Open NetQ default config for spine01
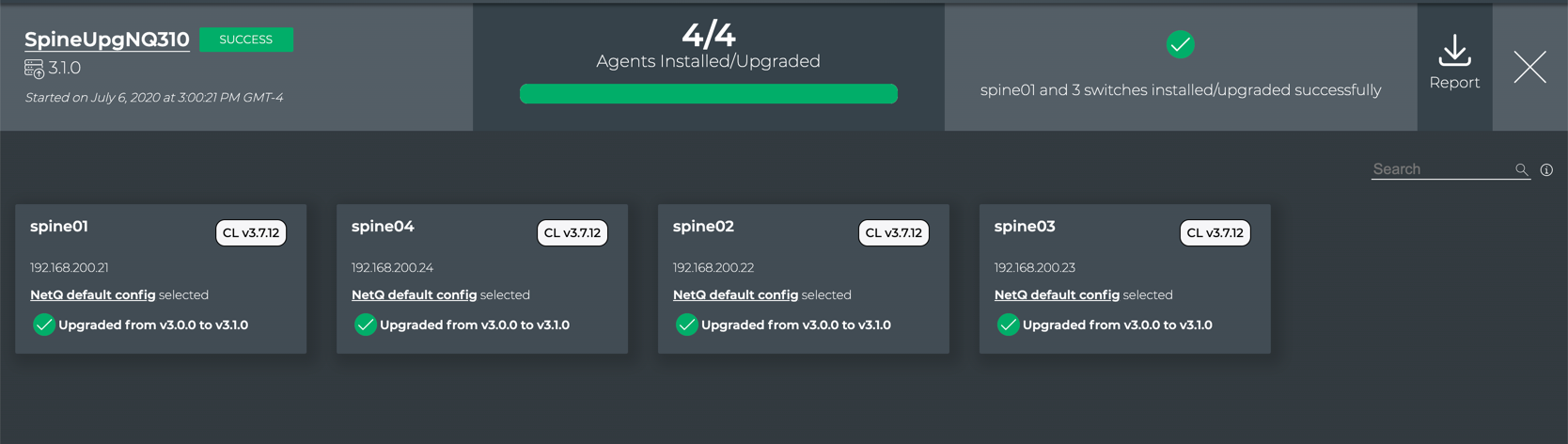The height and width of the screenshot is (444, 1568). tap(92, 295)
